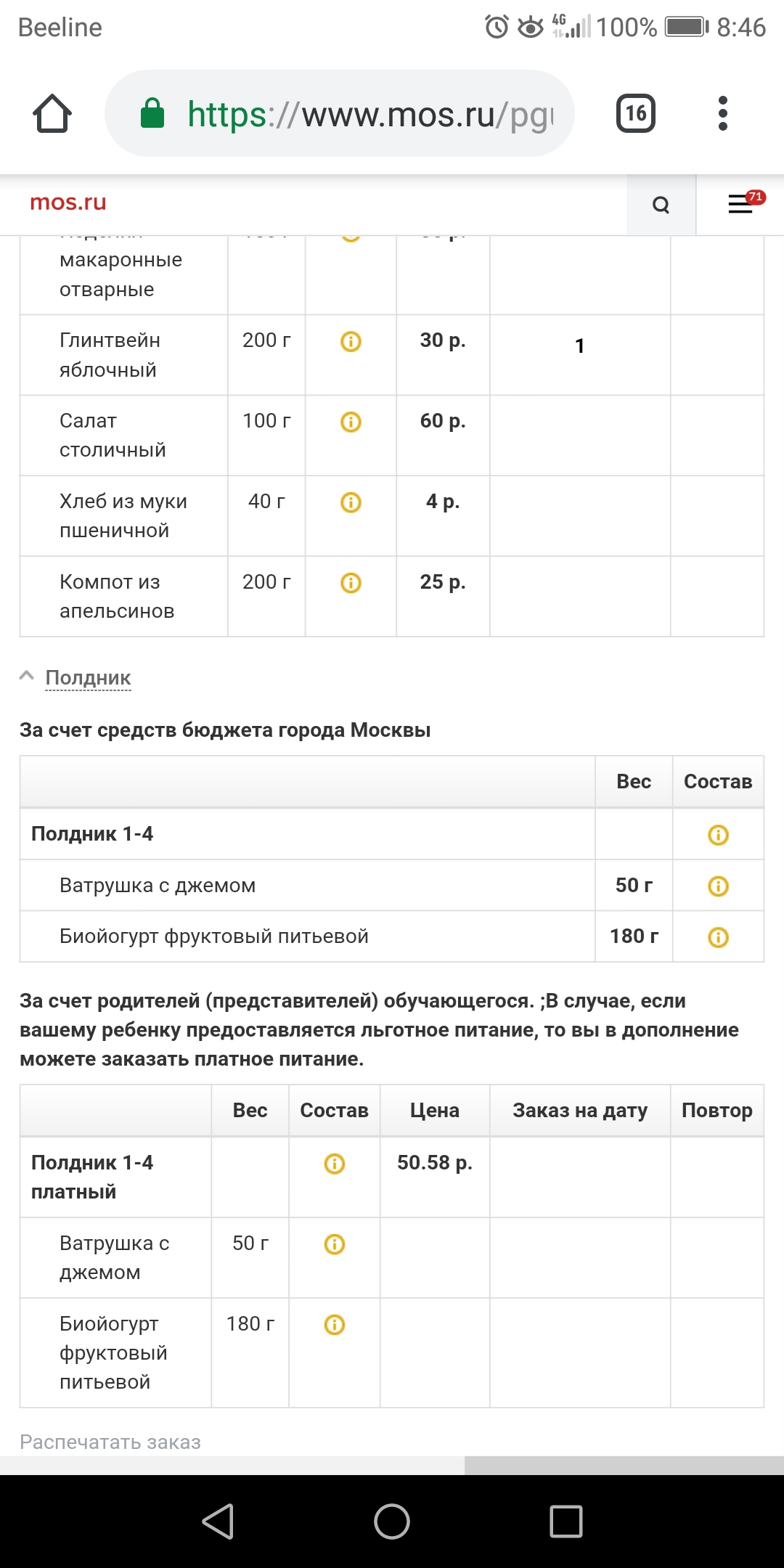
Task: View composition of budget Биойогурт фруктовый питьевой
Action: (718, 937)
